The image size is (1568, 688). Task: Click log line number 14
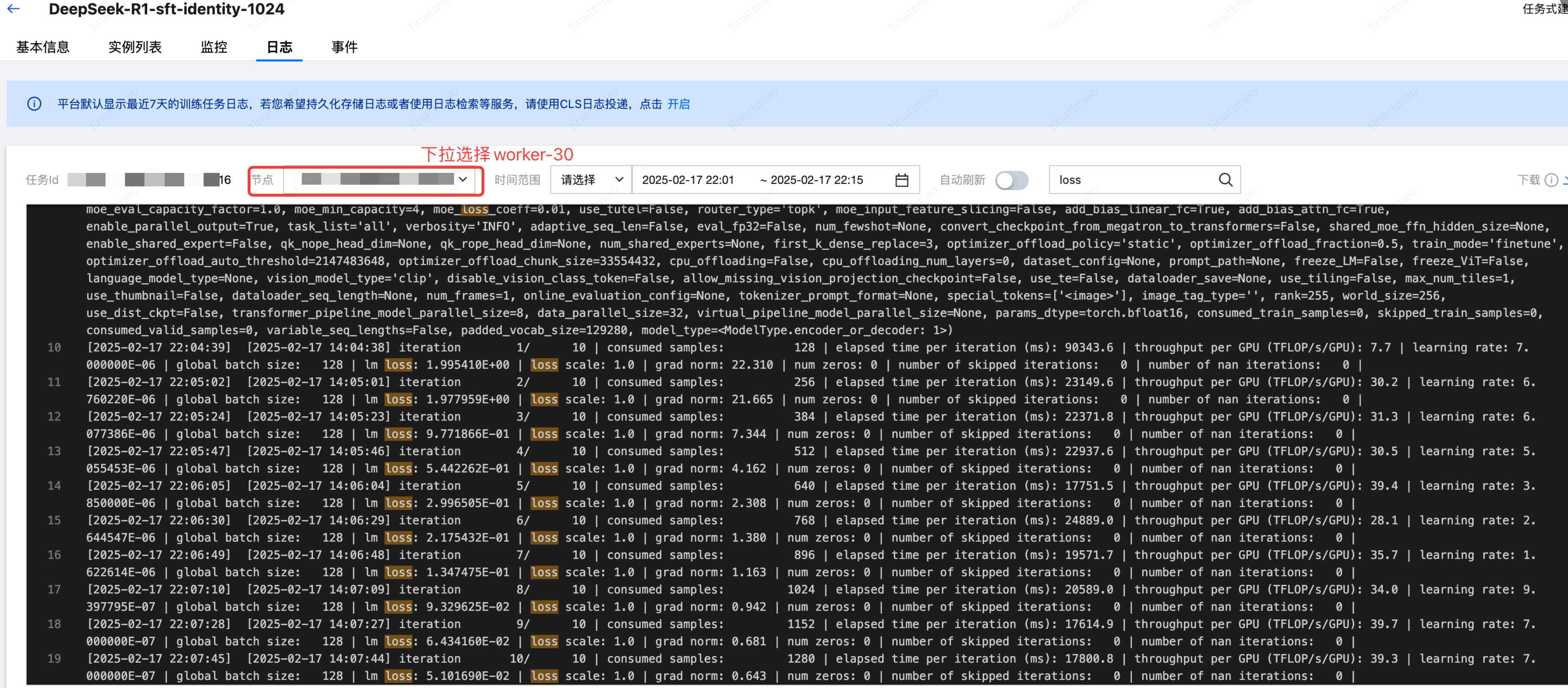click(54, 486)
